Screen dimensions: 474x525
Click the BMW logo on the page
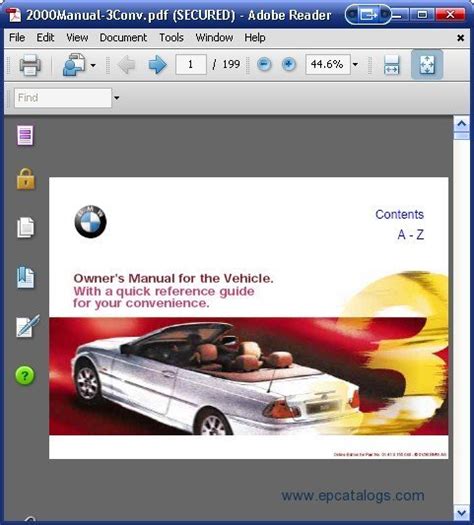point(90,222)
